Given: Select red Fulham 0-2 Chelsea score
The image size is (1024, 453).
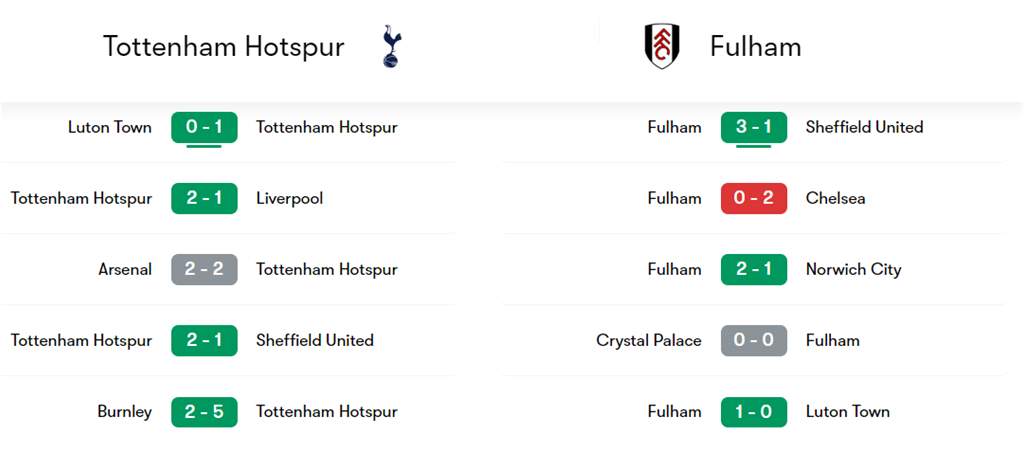Looking at the screenshot, I should [x=754, y=198].
